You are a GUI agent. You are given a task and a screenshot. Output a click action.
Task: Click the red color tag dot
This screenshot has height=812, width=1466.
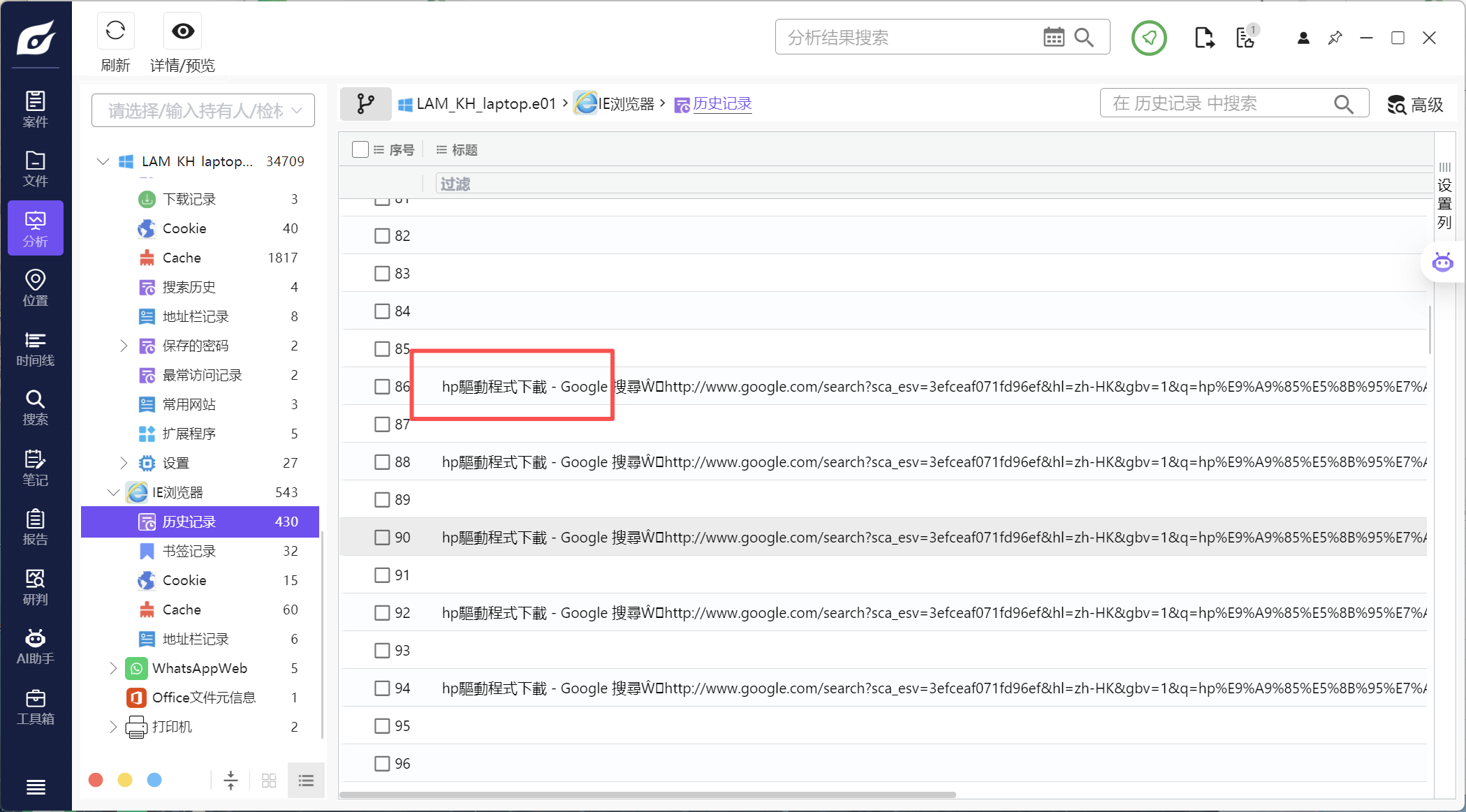point(96,780)
